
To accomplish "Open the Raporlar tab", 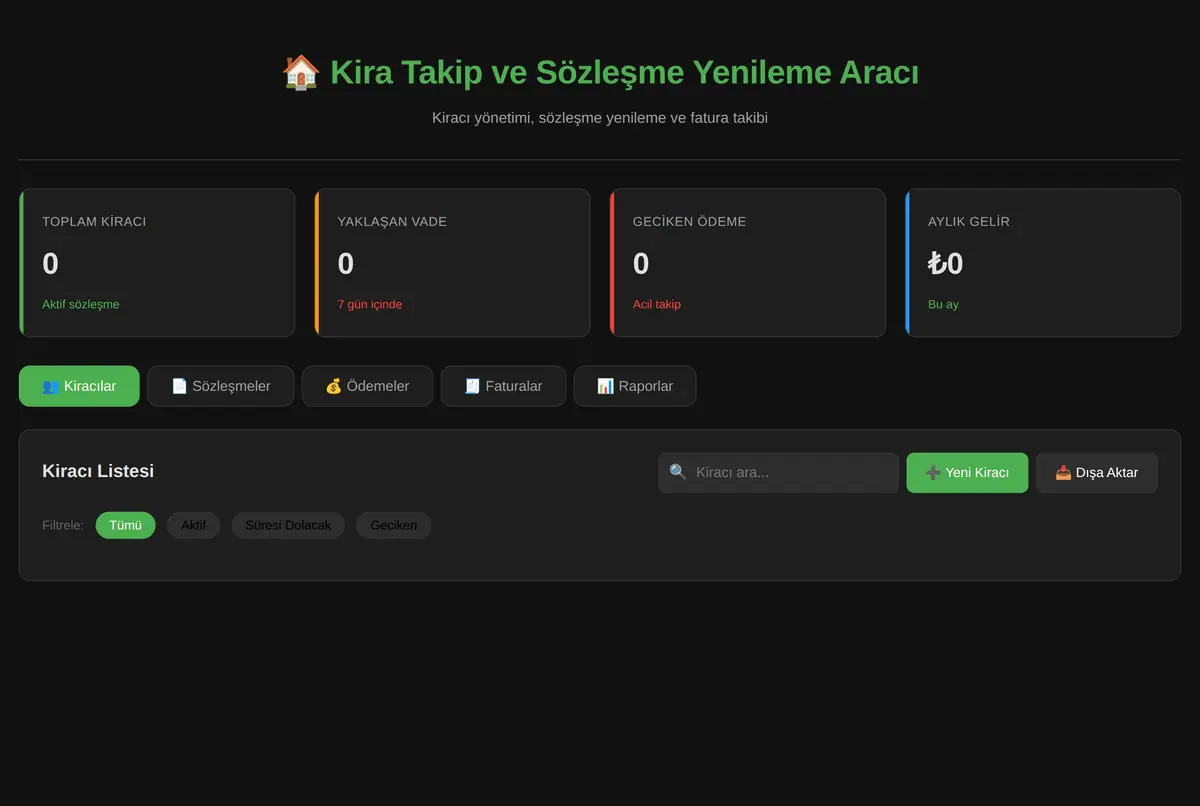I will (635, 386).
